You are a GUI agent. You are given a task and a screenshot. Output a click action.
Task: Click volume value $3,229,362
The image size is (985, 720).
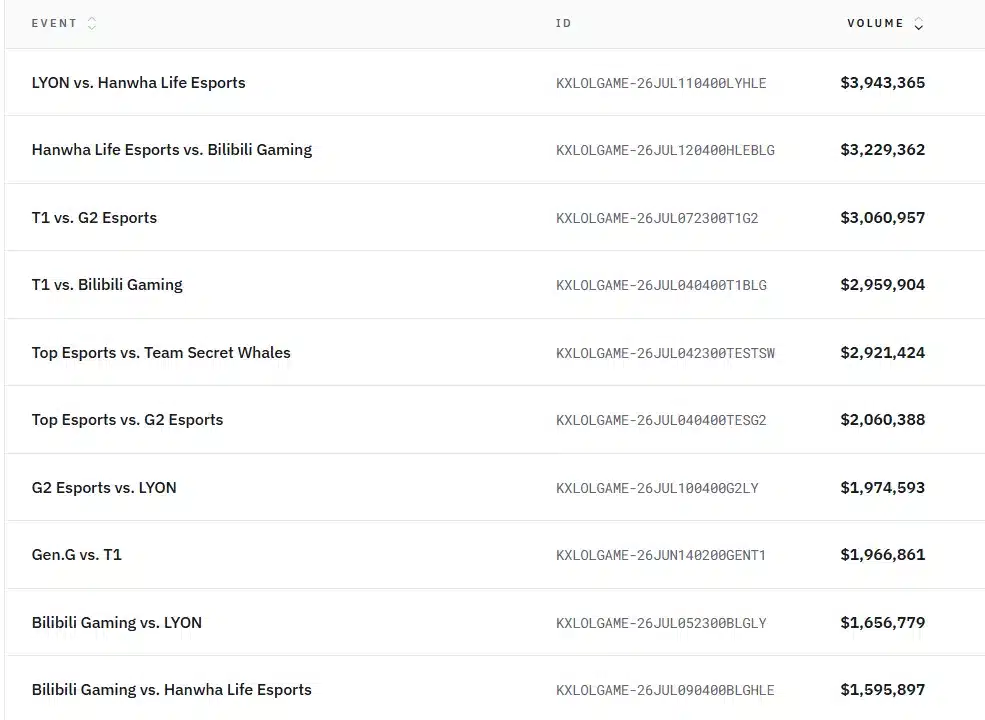coord(883,150)
